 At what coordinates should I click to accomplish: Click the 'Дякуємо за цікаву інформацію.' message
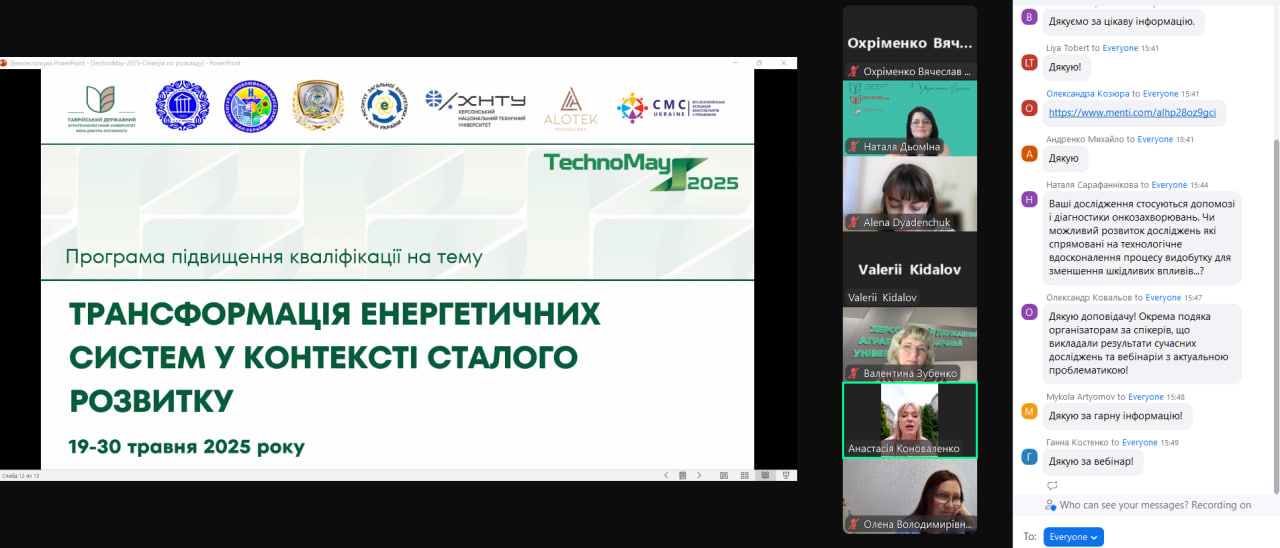1123,21
